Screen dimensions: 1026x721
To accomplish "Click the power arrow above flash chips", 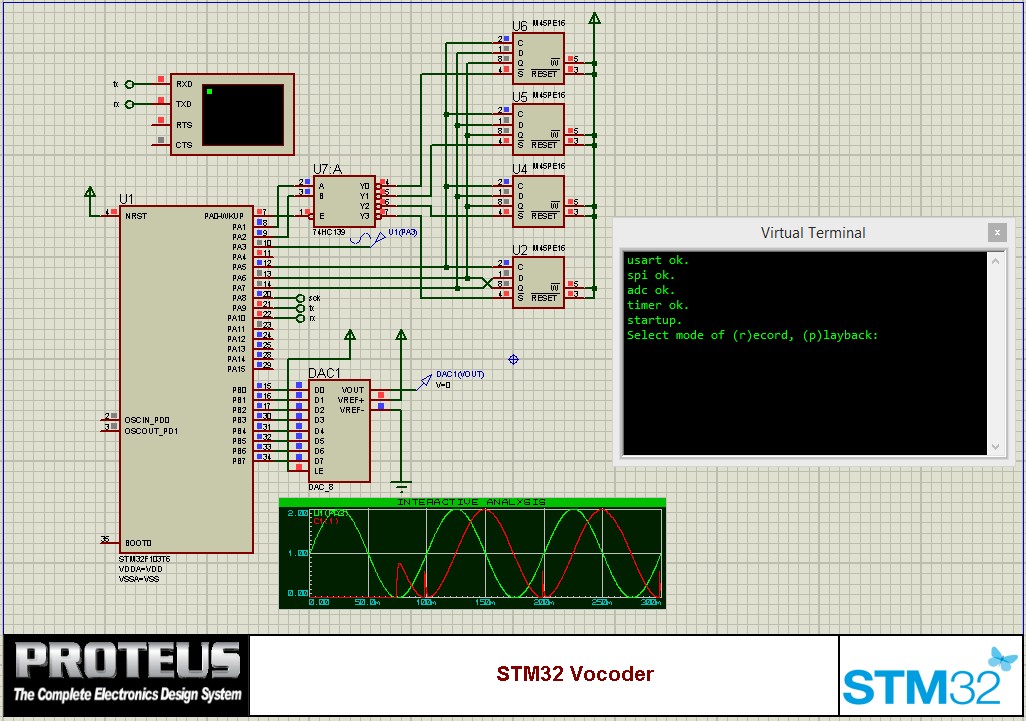I will pyautogui.click(x=594, y=18).
